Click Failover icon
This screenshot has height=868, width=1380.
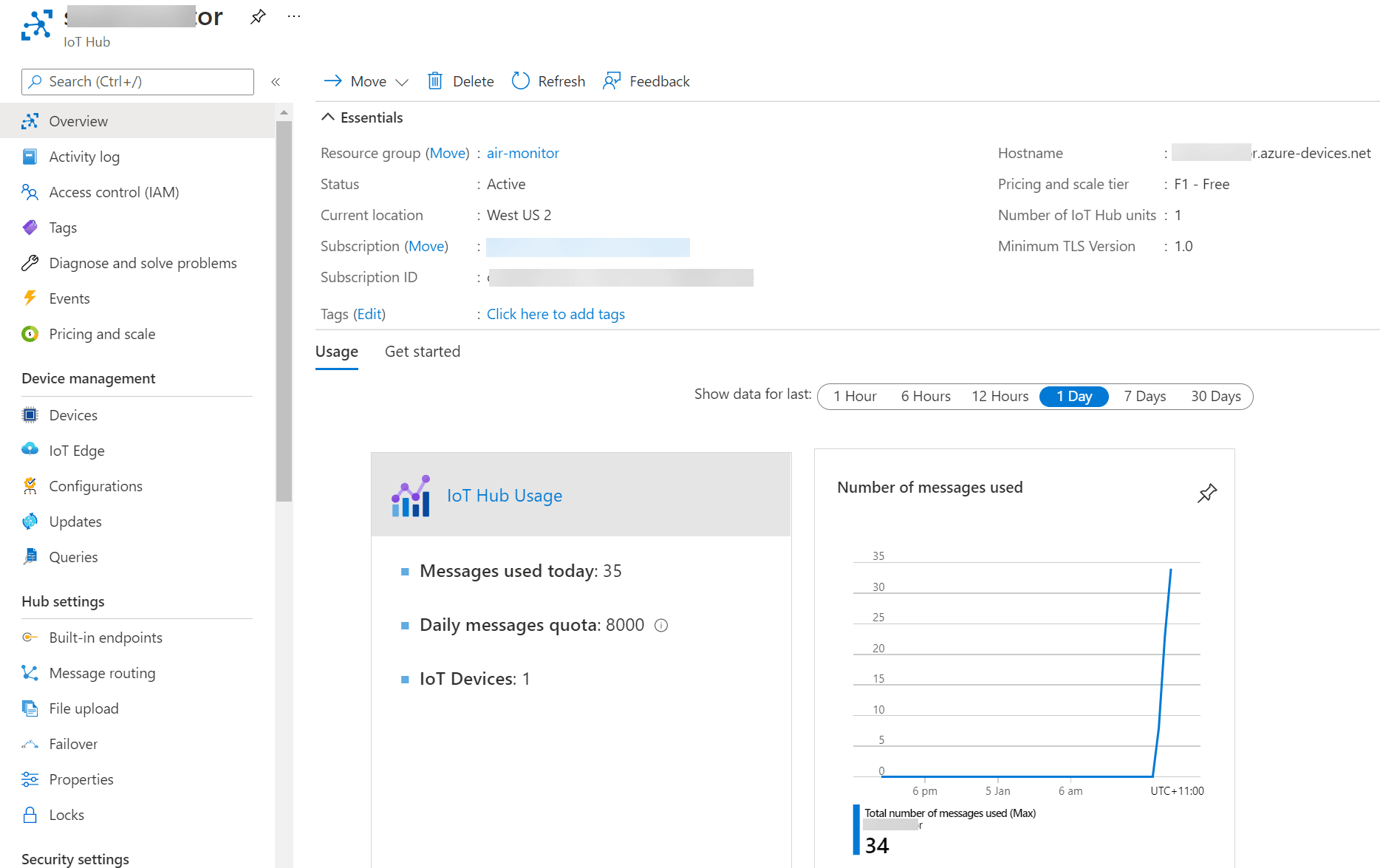[30, 744]
